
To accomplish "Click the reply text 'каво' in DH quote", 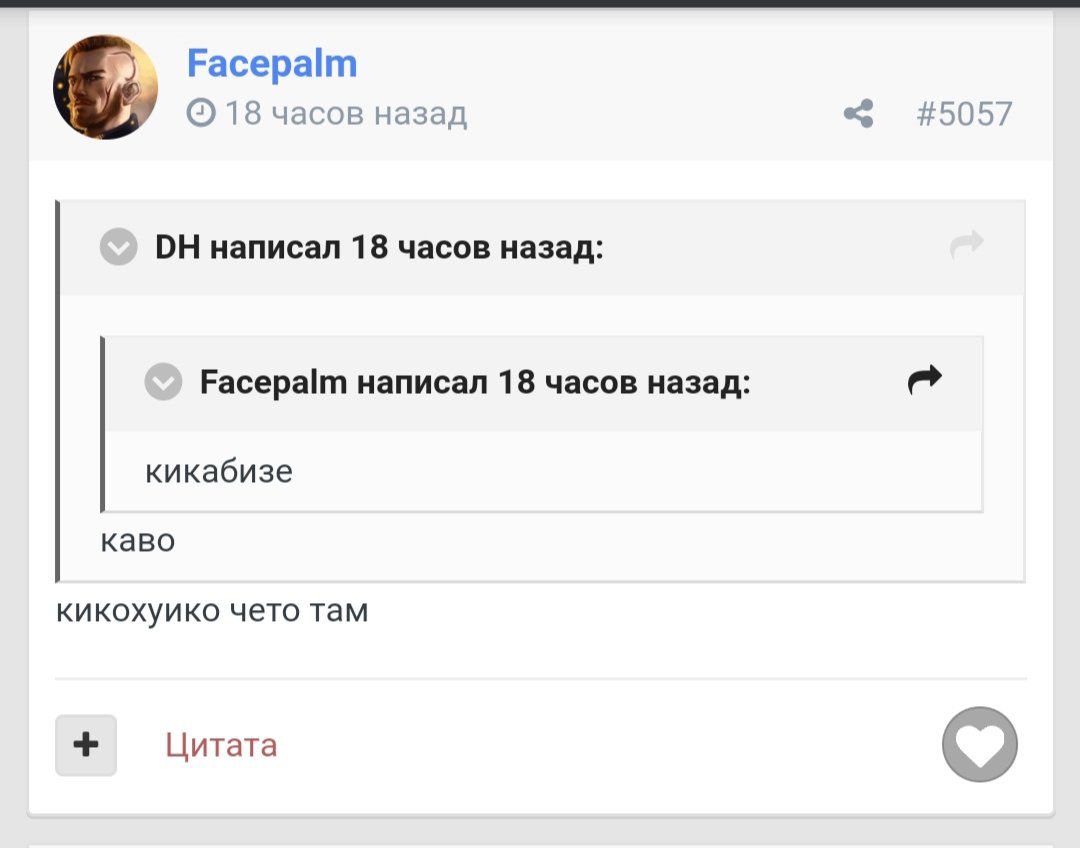I will tap(138, 541).
